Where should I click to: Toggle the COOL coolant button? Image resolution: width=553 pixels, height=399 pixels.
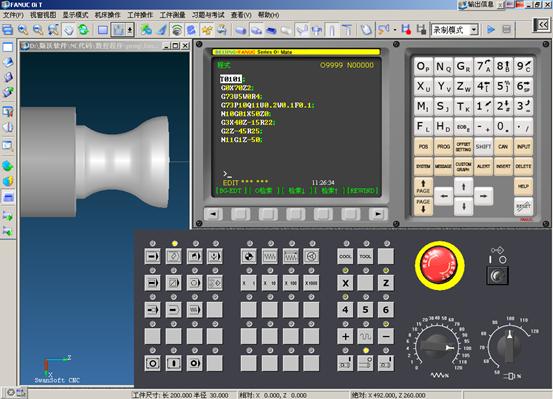tap(345, 256)
